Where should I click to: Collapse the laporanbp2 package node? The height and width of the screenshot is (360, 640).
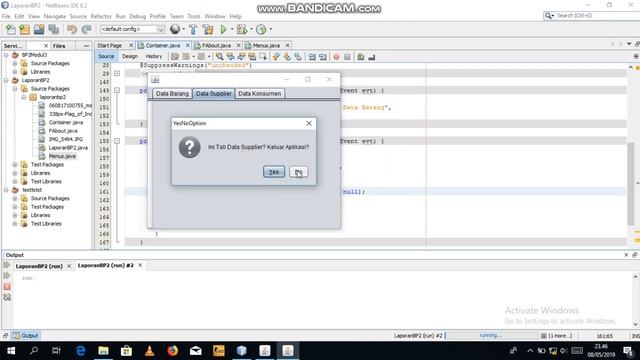point(24,97)
